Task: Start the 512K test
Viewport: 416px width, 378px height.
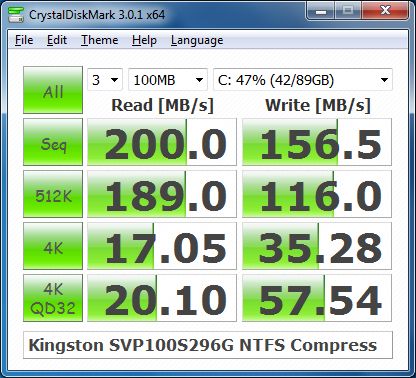Action: (x=53, y=194)
